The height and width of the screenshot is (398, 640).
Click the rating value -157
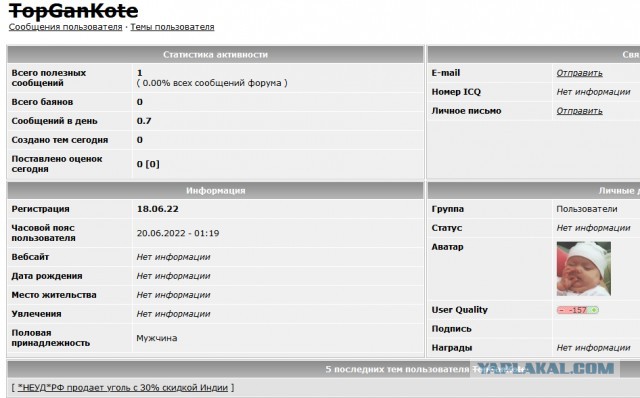pyautogui.click(x=578, y=310)
